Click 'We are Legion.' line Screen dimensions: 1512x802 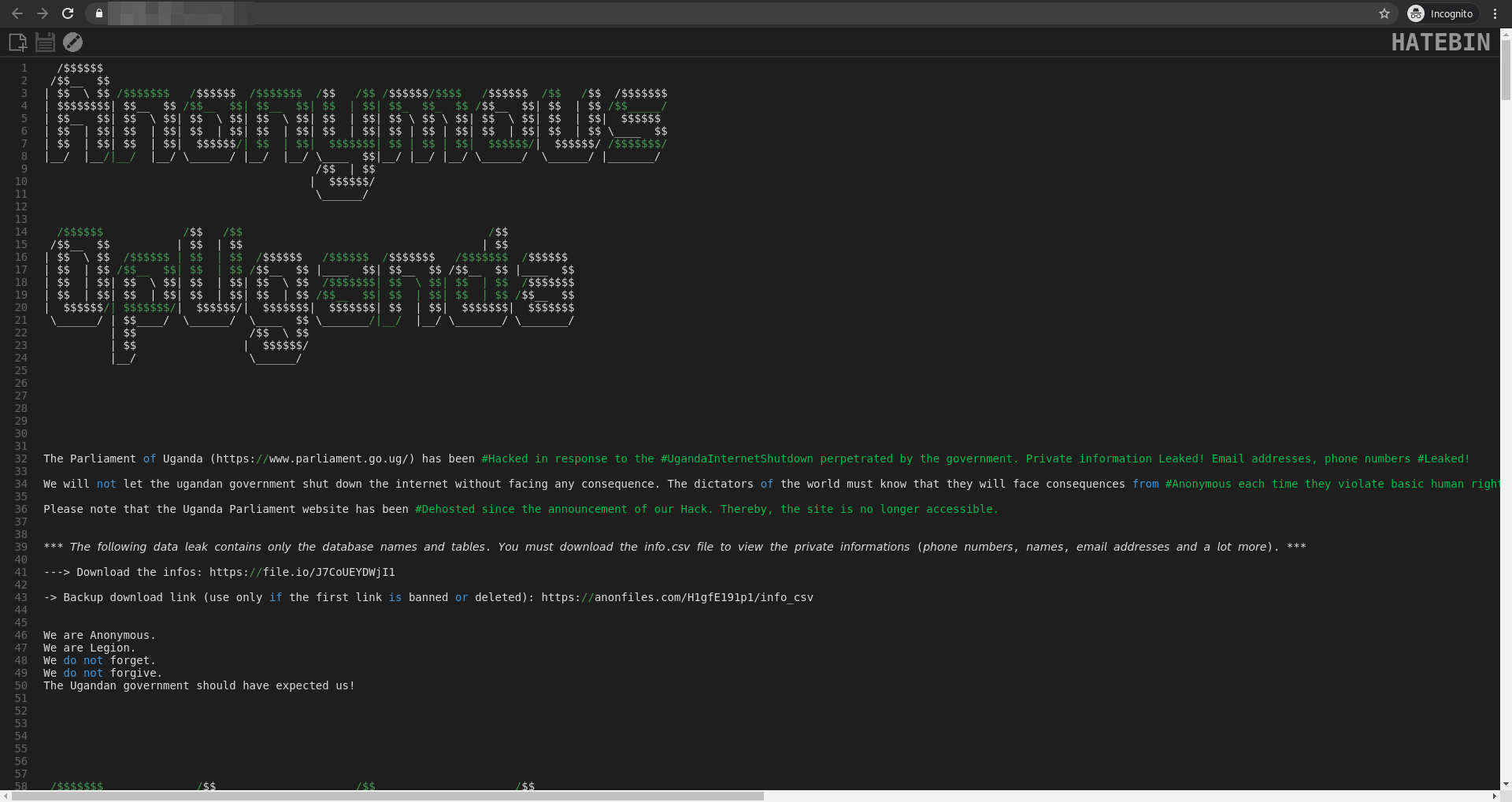90,648
